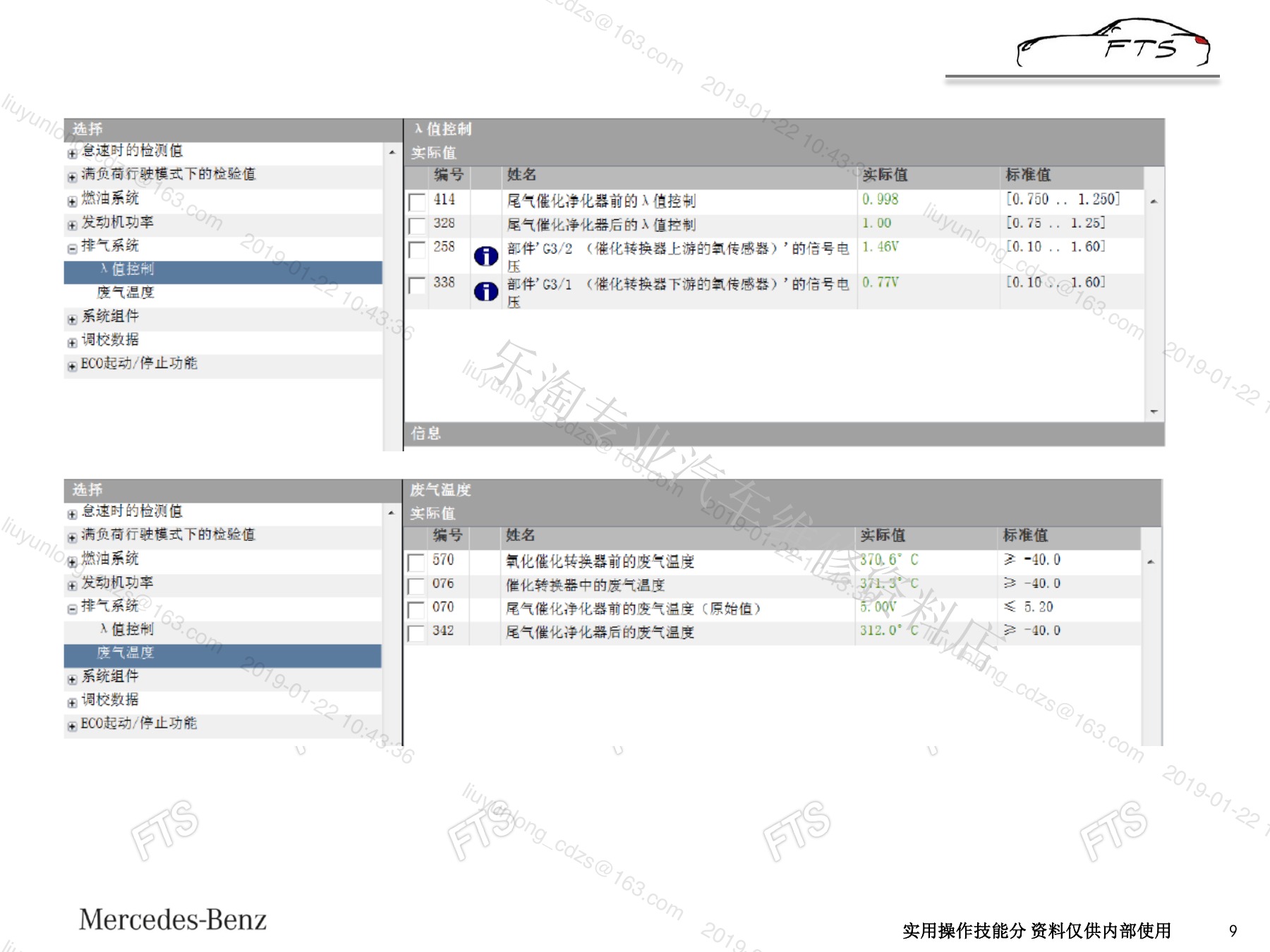The image size is (1270, 952).
Task: Expand 系统组件 in the 废气温度 window
Action: 72,680
